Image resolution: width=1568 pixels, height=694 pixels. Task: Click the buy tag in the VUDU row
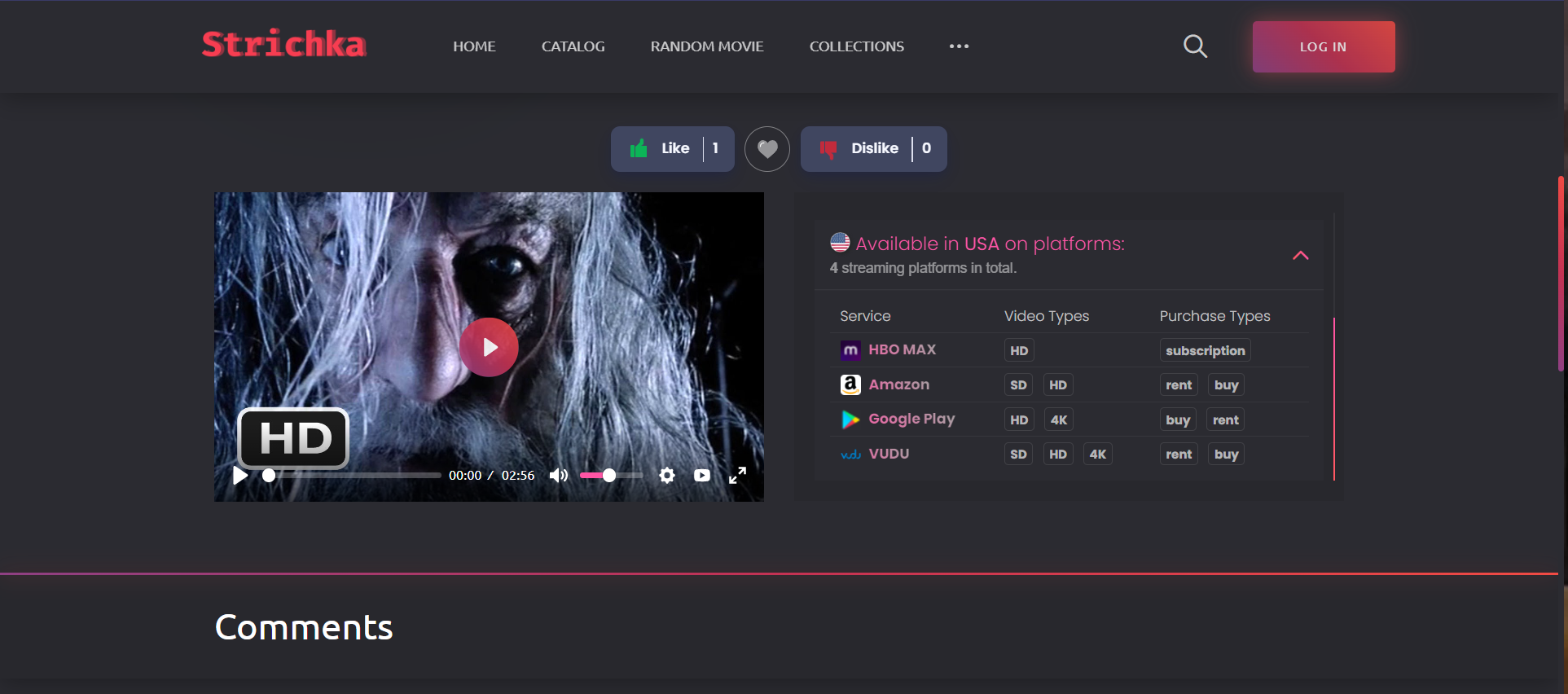pos(1226,455)
